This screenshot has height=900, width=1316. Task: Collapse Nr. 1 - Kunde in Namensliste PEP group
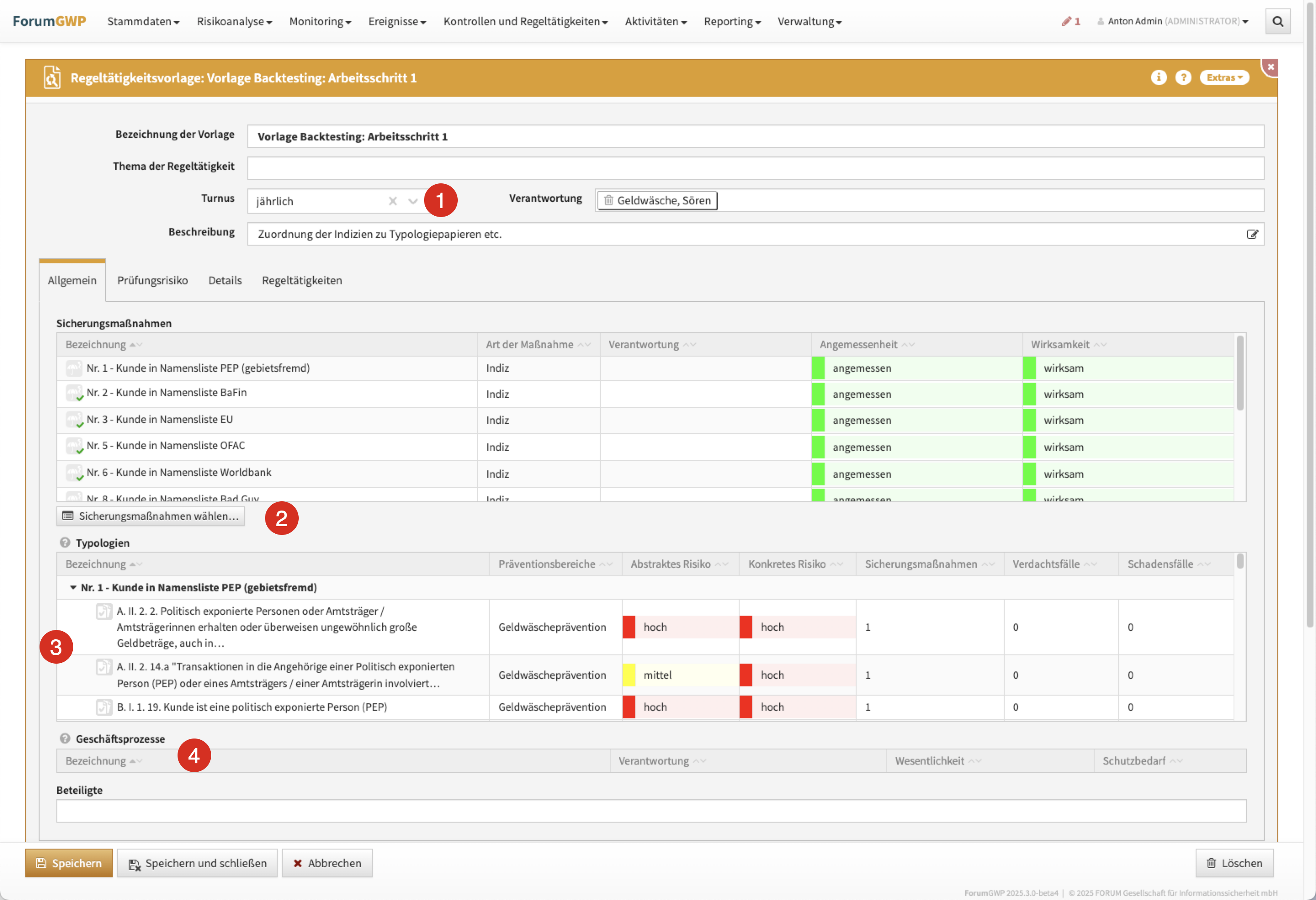73,588
